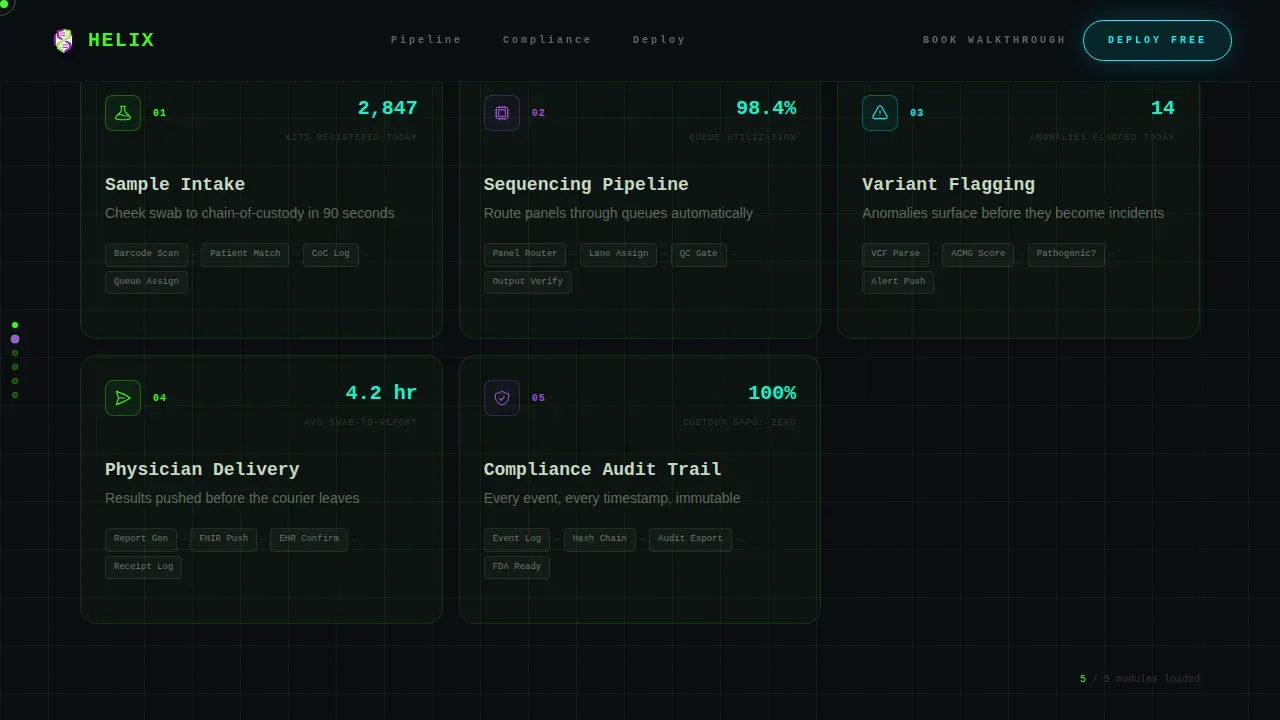This screenshot has width=1280, height=720.
Task: Open the Compliance nav item
Action: tap(547, 40)
